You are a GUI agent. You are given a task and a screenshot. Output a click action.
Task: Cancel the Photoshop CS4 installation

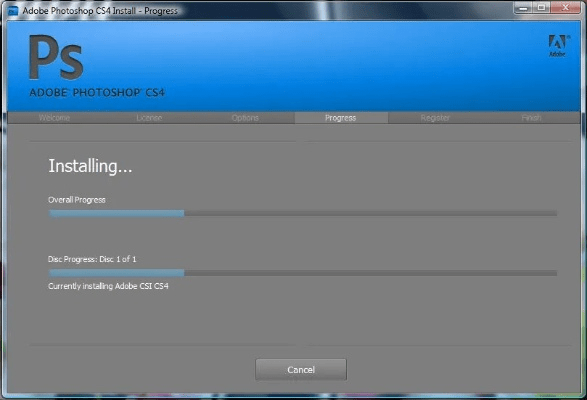(301, 369)
